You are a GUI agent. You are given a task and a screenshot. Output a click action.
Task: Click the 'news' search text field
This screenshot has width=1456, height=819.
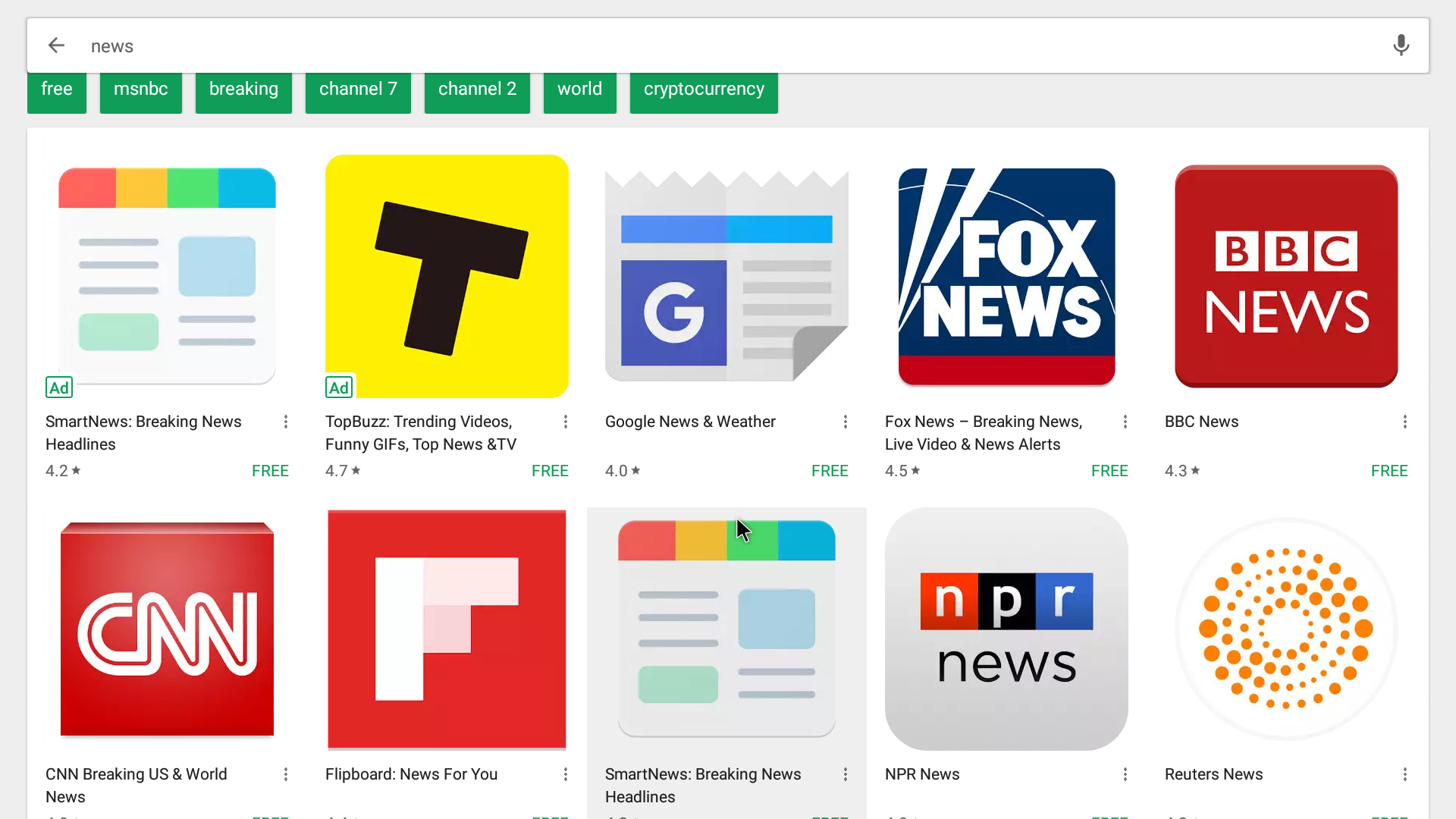(728, 45)
